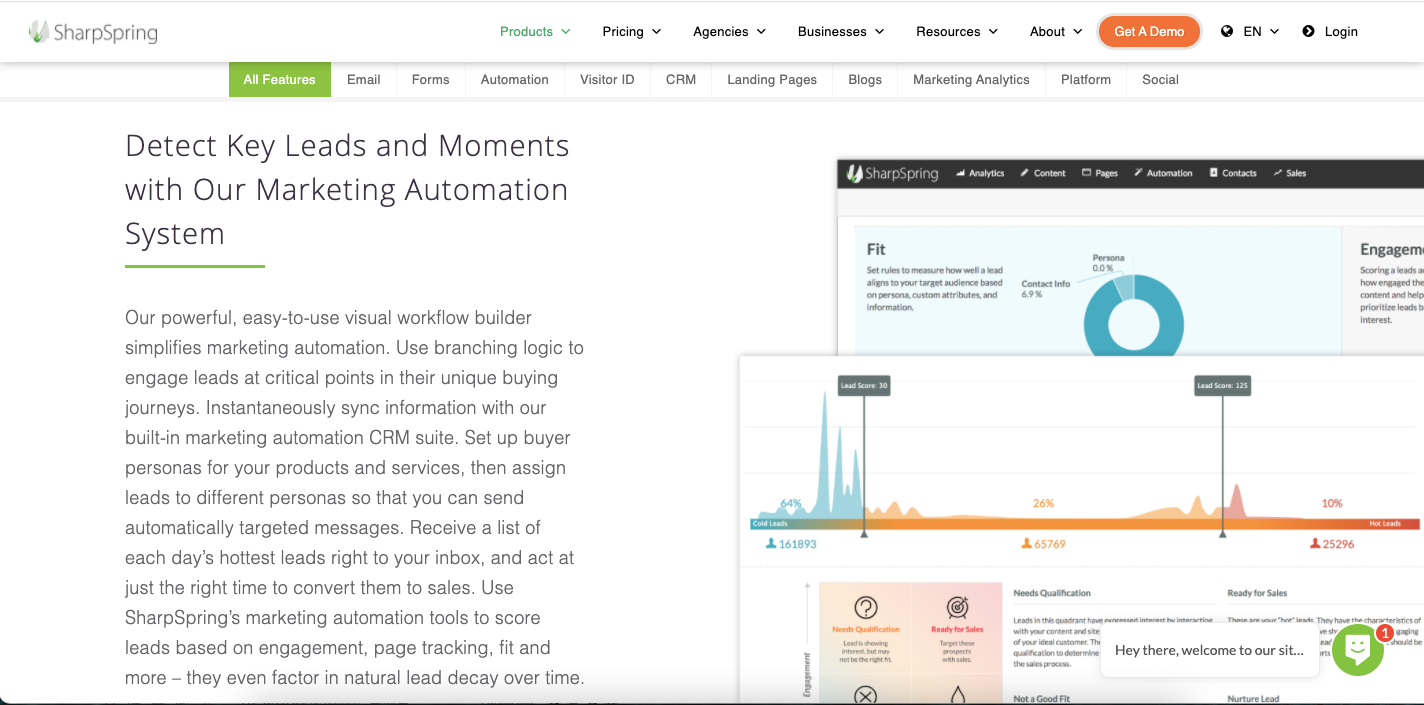Click the 26% label on chart
The image size is (1424, 705).
pos(1043,503)
